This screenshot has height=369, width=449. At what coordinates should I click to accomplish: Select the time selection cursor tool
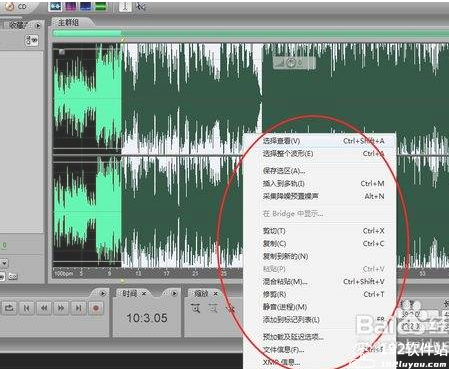point(125,6)
